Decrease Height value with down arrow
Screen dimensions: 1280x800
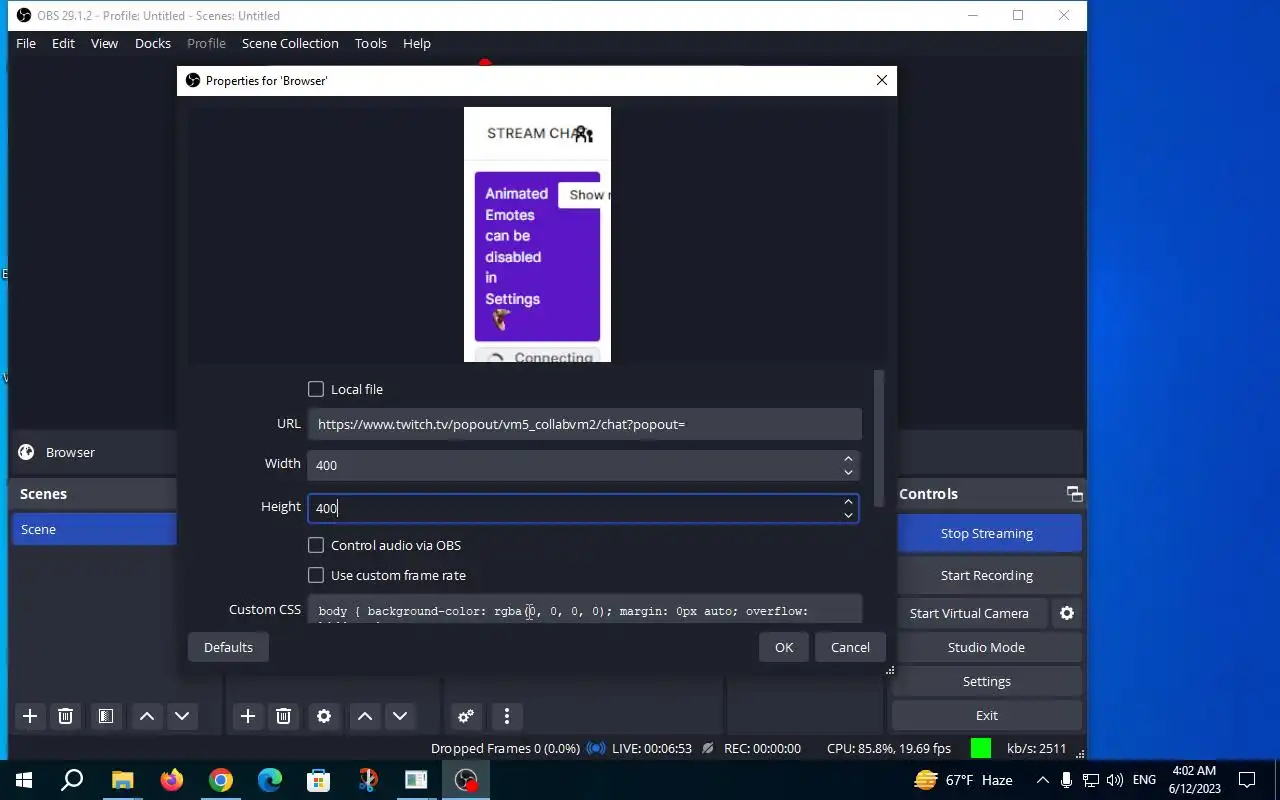click(848, 515)
